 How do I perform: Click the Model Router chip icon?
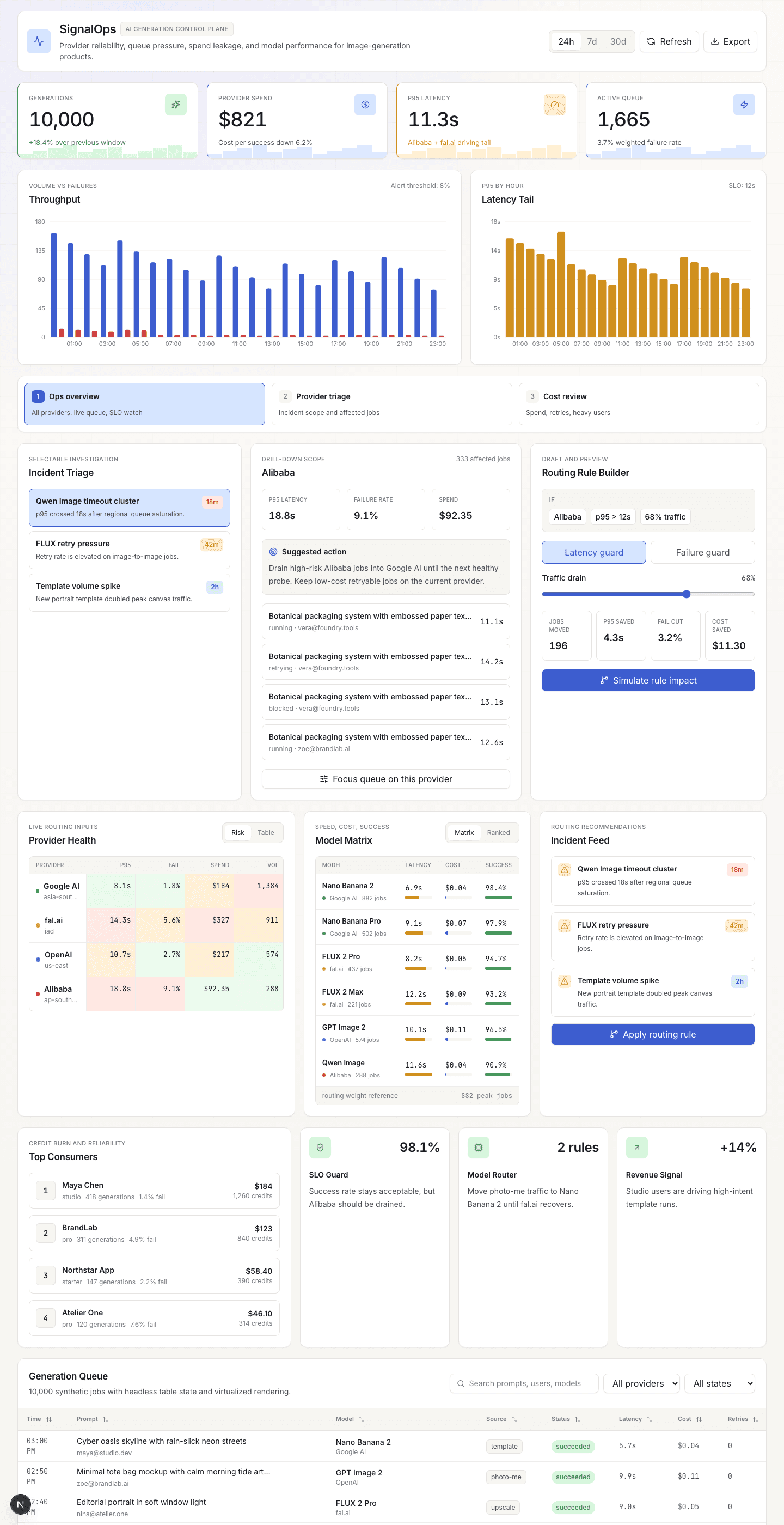[x=478, y=1148]
